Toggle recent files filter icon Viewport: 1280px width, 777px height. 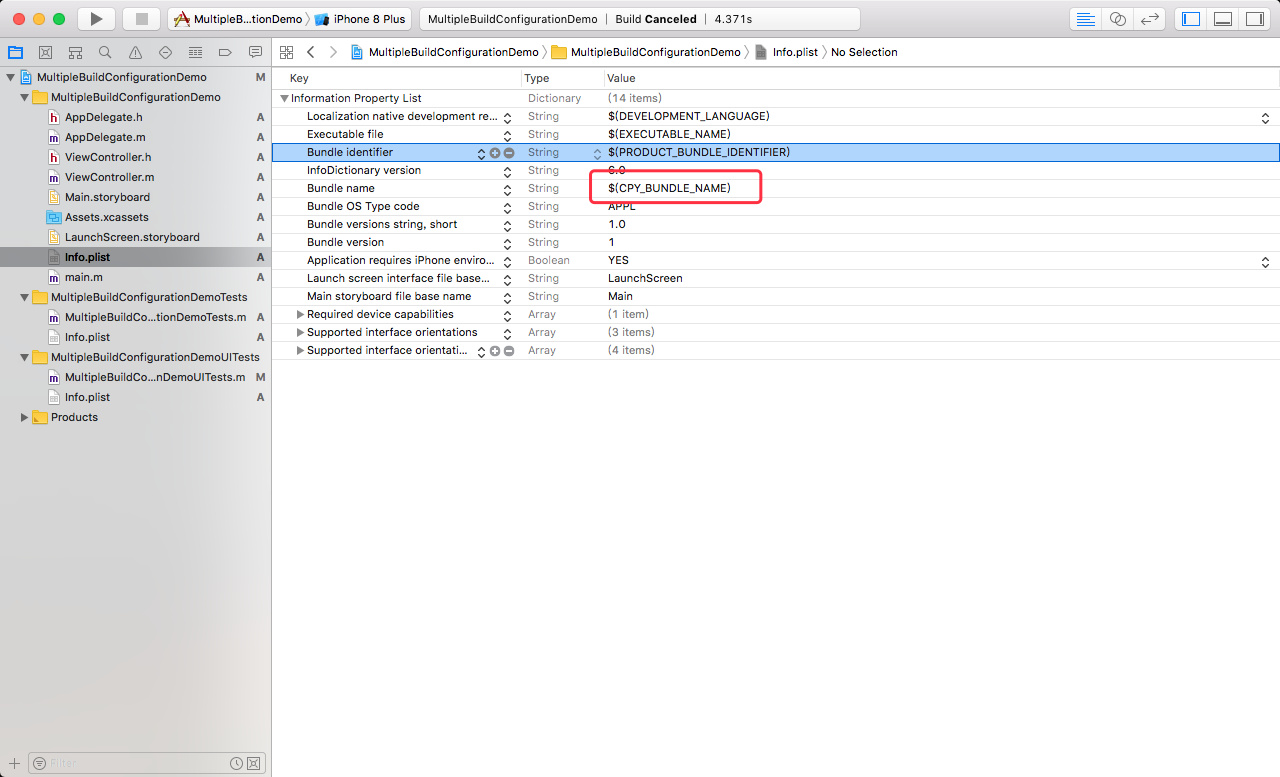236,763
